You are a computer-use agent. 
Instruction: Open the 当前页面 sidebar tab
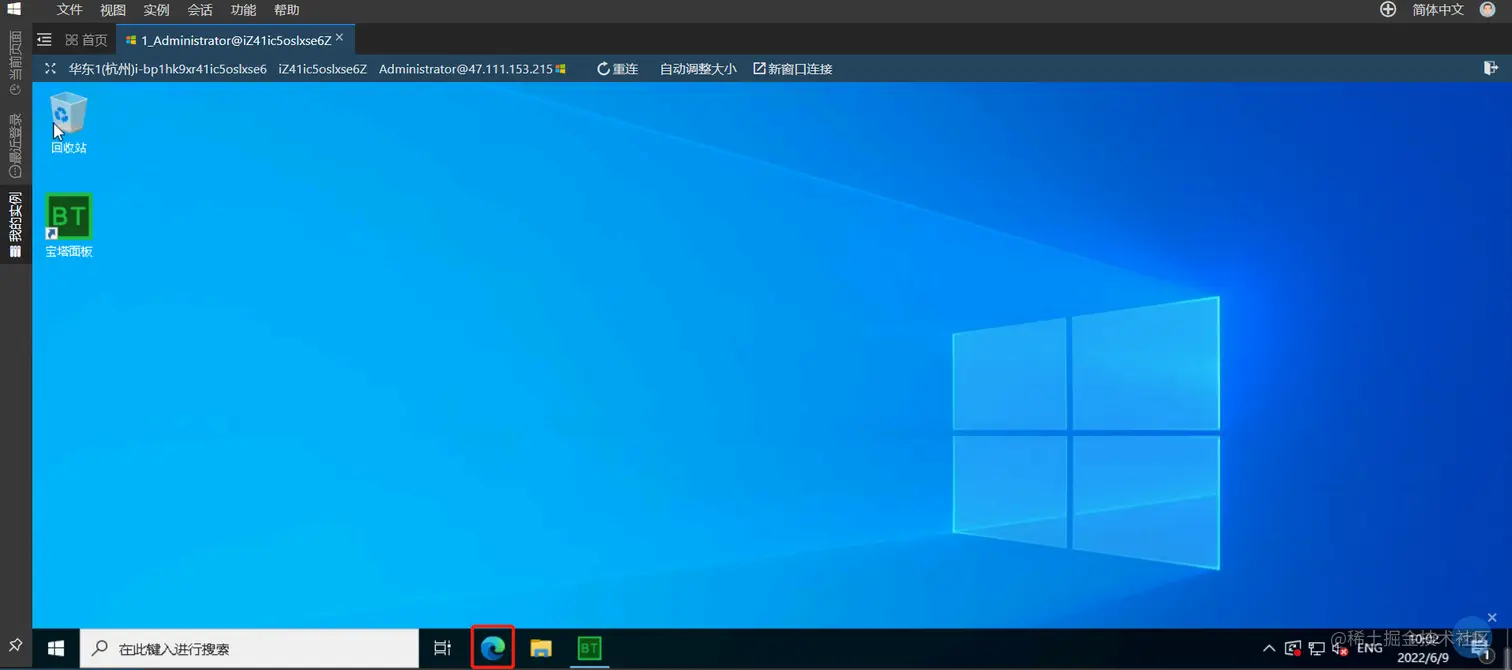(15, 63)
